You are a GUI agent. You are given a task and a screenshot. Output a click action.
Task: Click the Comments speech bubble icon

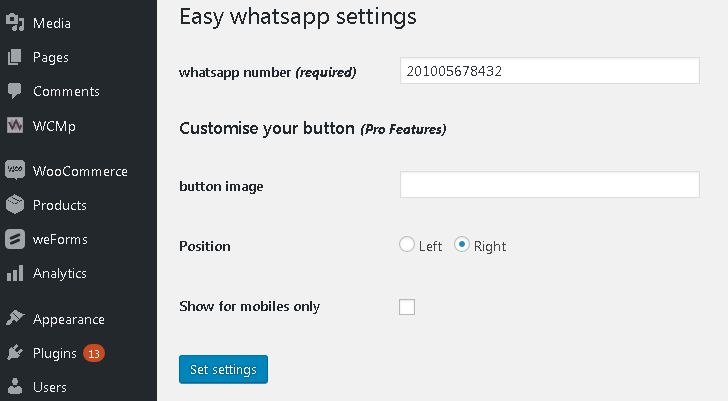point(15,91)
